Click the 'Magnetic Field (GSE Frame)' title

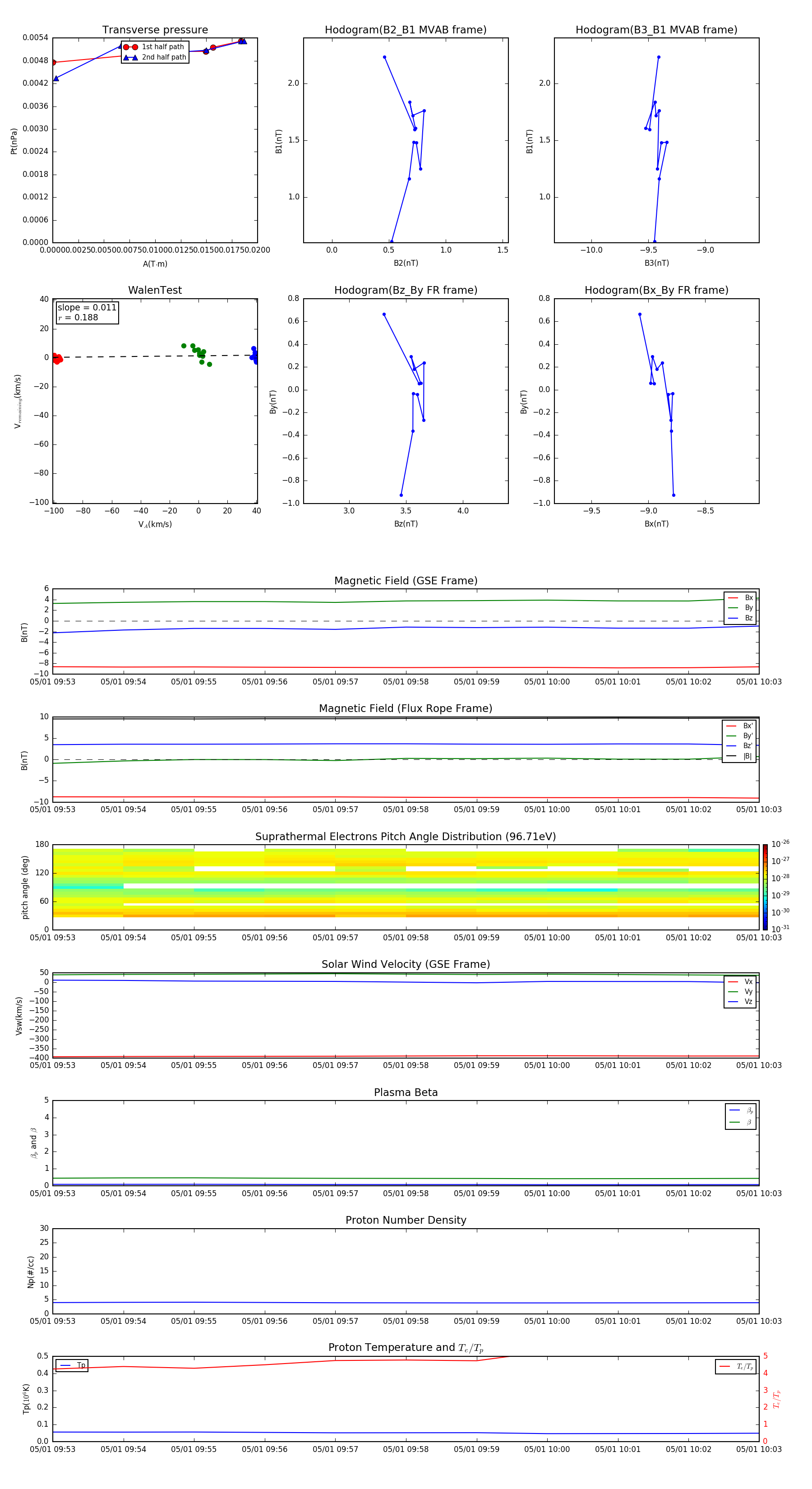[406, 581]
